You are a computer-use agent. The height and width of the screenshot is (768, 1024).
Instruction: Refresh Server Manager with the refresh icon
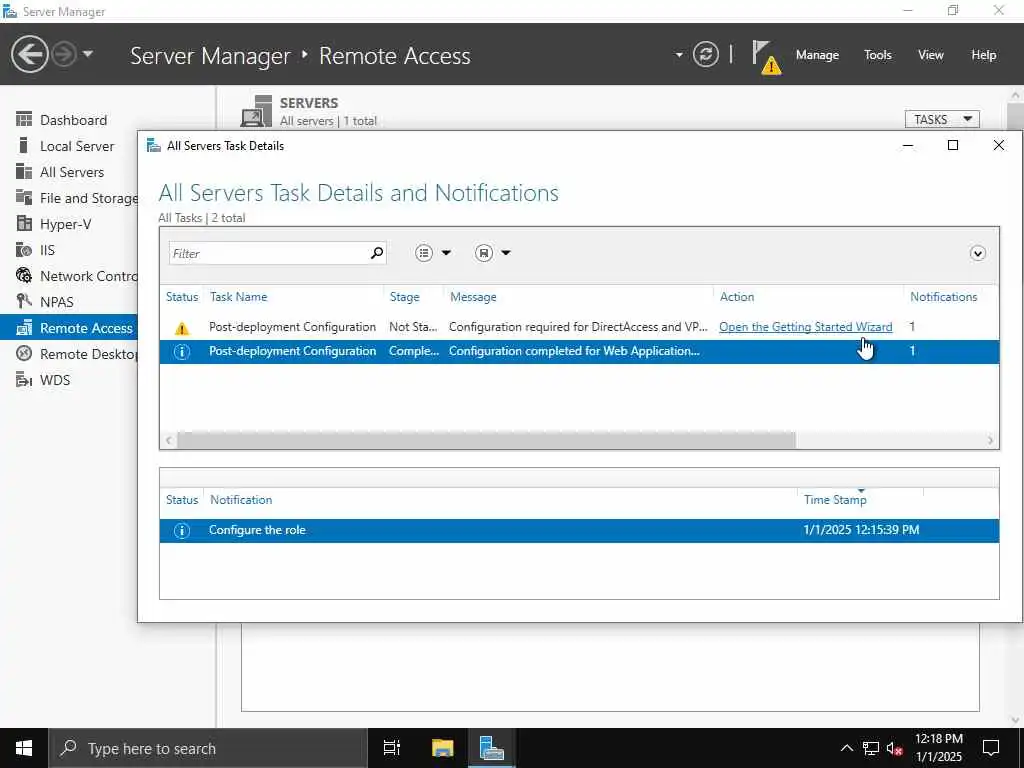tap(705, 54)
